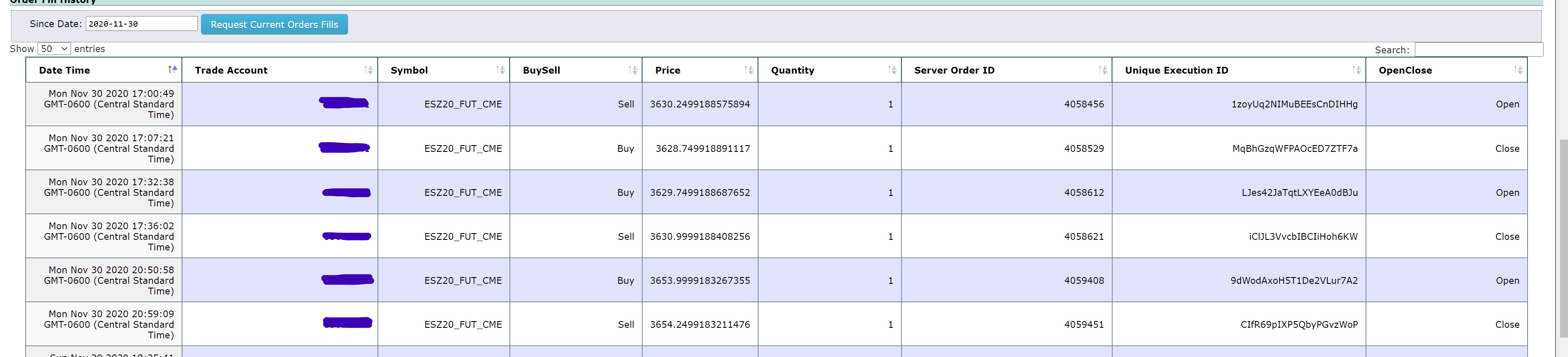Click Open status for order 4058612
The image size is (1568, 357).
[x=1507, y=192]
